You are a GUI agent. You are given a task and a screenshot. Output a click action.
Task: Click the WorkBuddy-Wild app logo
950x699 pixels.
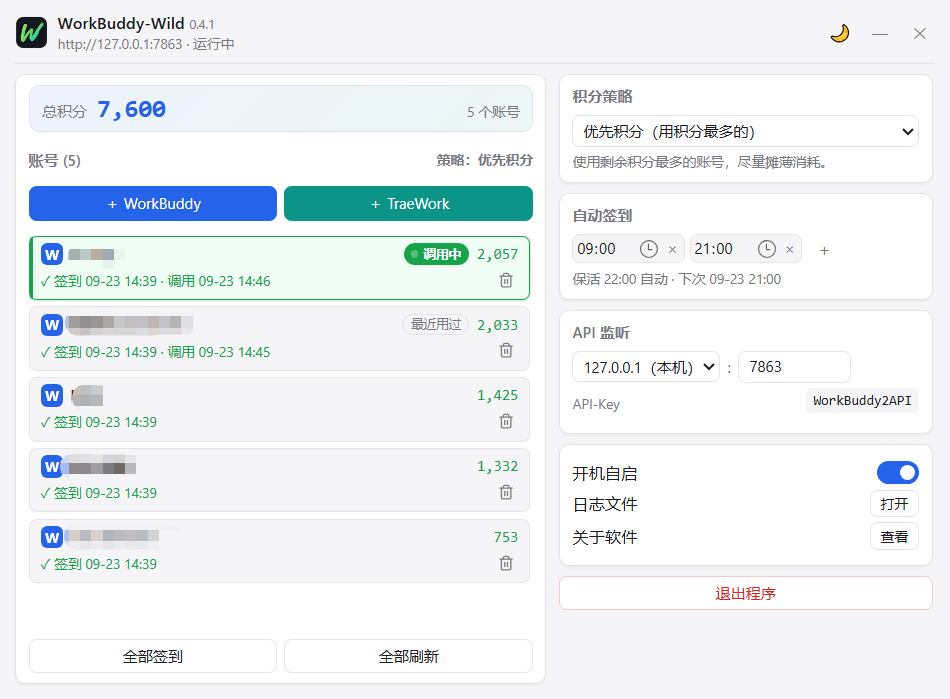pos(32,33)
